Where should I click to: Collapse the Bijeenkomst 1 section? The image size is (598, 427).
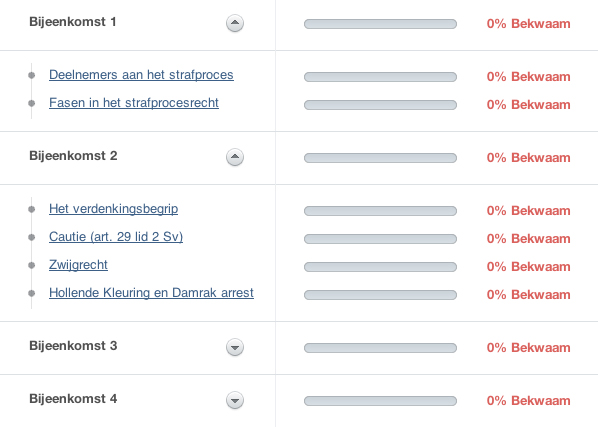[x=235, y=23]
